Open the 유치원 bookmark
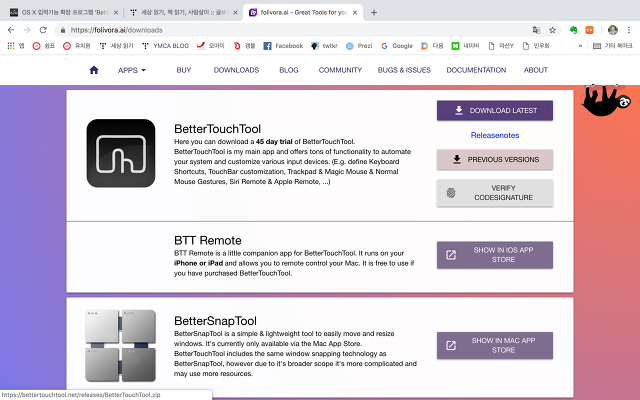Image resolution: width=640 pixels, height=400 pixels. pyautogui.click(x=77, y=46)
